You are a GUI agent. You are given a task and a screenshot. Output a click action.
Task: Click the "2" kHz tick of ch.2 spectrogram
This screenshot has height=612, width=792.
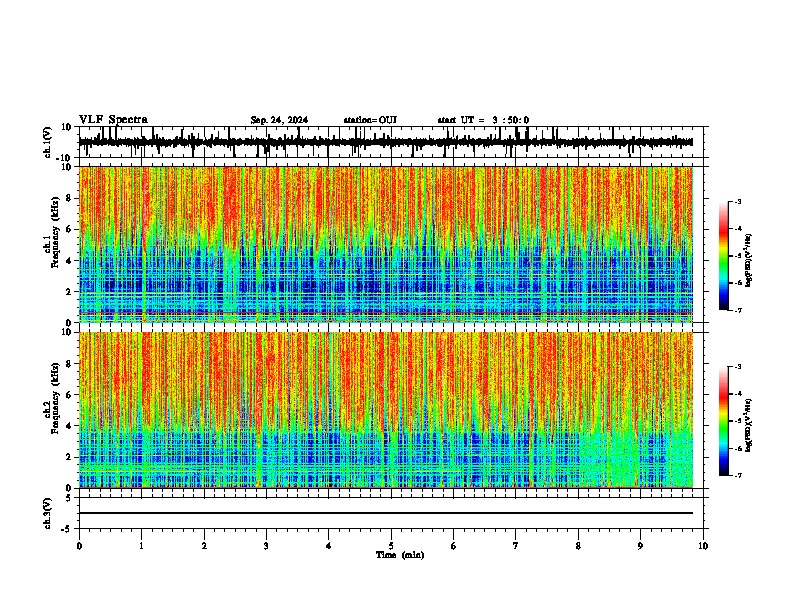pos(69,457)
